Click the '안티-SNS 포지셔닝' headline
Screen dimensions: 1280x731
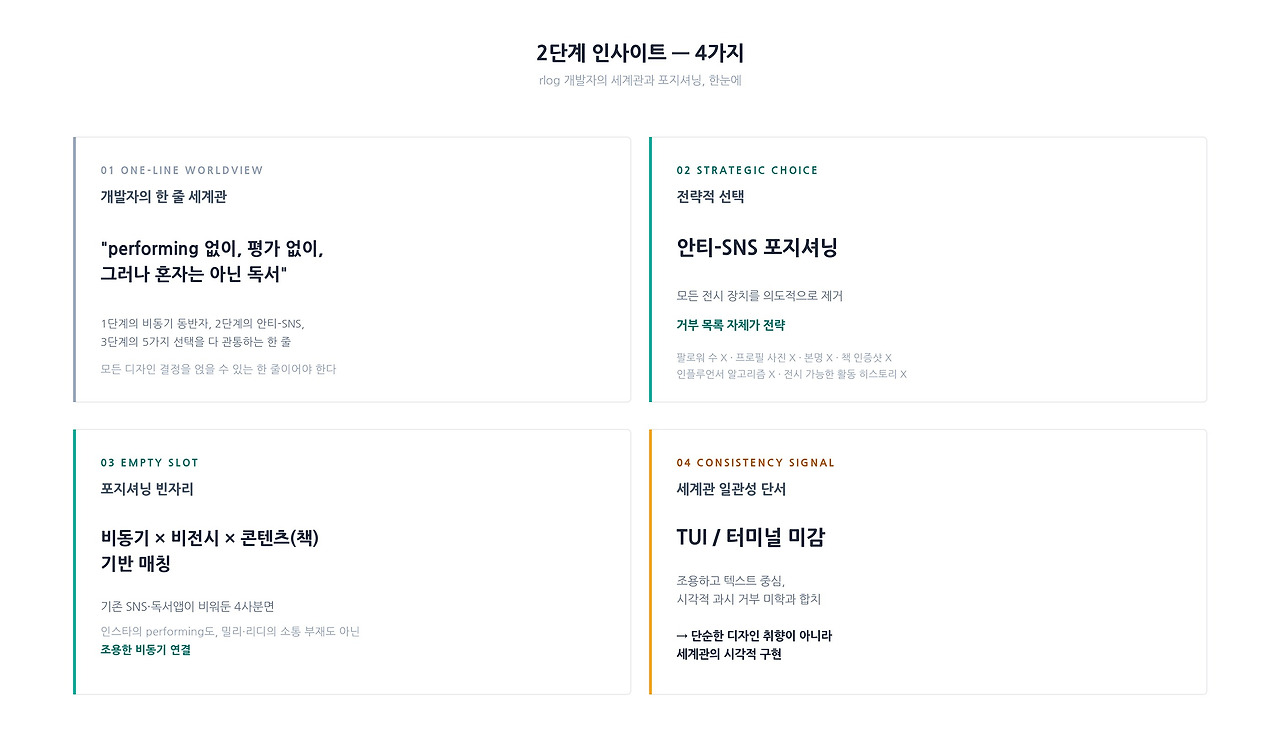(x=757, y=247)
